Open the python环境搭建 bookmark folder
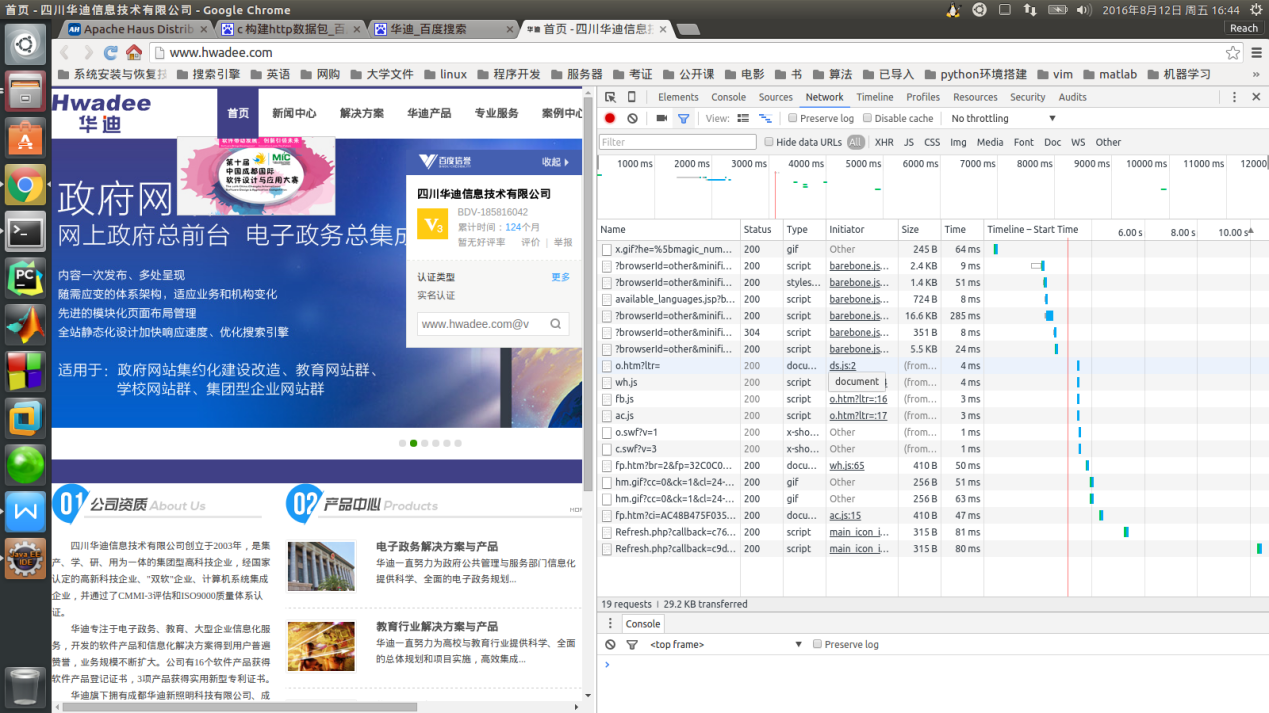The height and width of the screenshot is (713, 1269). (x=975, y=74)
